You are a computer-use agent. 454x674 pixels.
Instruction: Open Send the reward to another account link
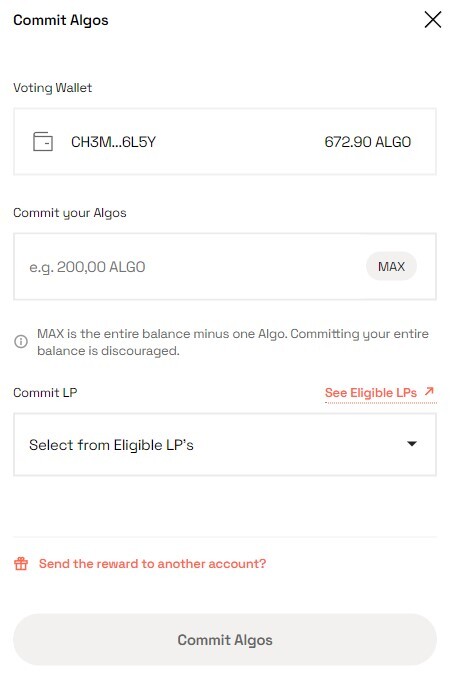point(153,564)
